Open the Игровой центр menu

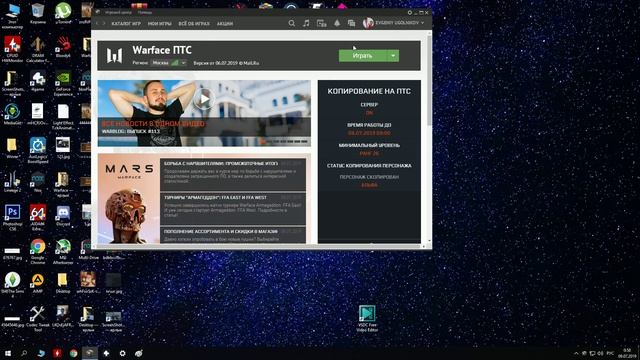click(118, 13)
